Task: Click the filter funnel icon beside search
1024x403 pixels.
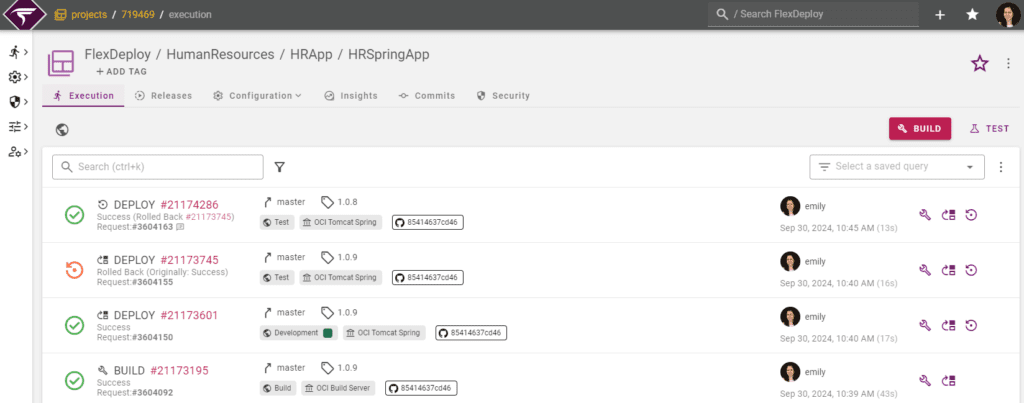Action: (280, 167)
